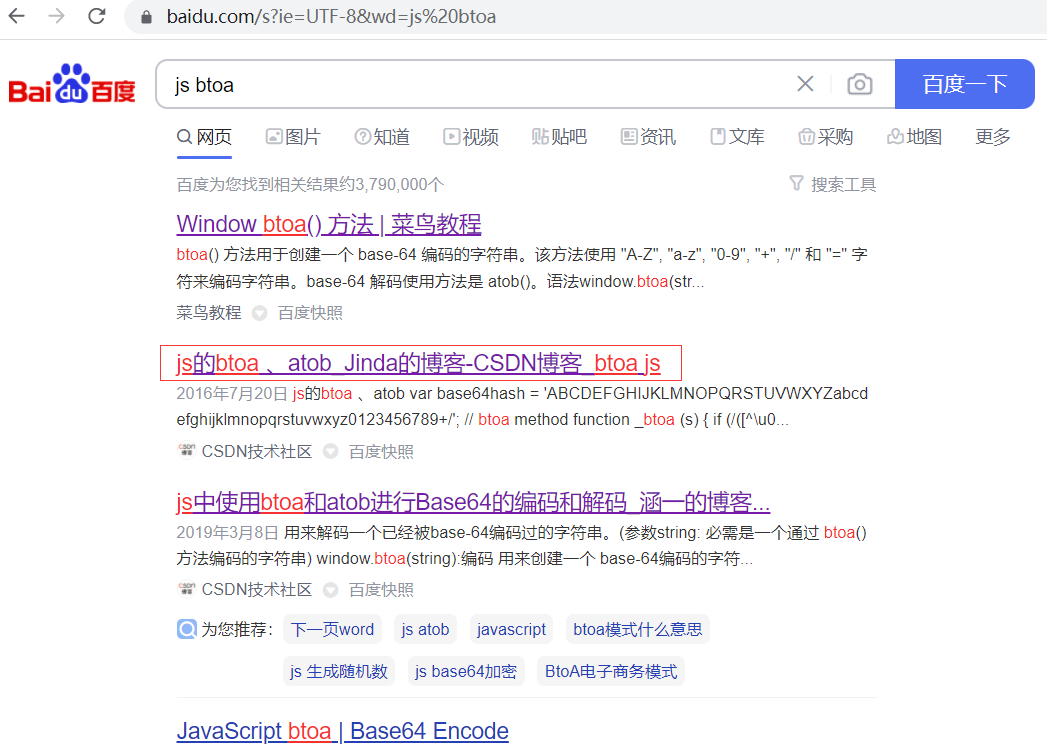Image resolution: width=1047 pixels, height=744 pixels.
Task: Open JavaScript btoa | Base64 Encode result
Action: coord(343,731)
